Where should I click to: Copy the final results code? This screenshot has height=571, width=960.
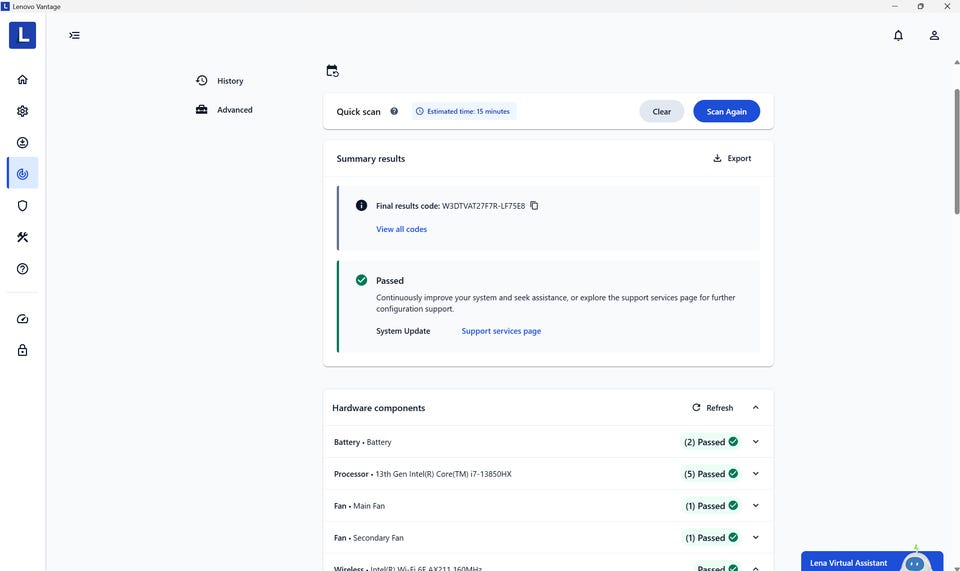pyautogui.click(x=534, y=206)
